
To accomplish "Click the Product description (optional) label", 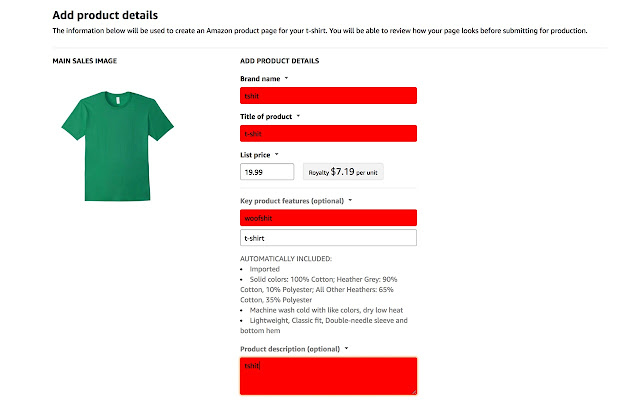I will click(290, 349).
